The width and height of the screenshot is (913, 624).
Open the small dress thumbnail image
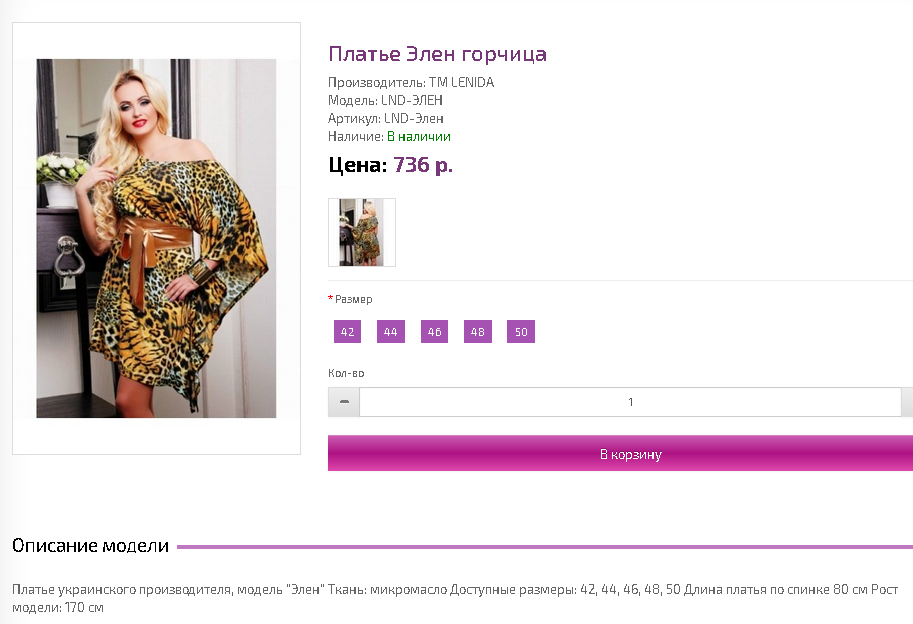click(x=362, y=232)
